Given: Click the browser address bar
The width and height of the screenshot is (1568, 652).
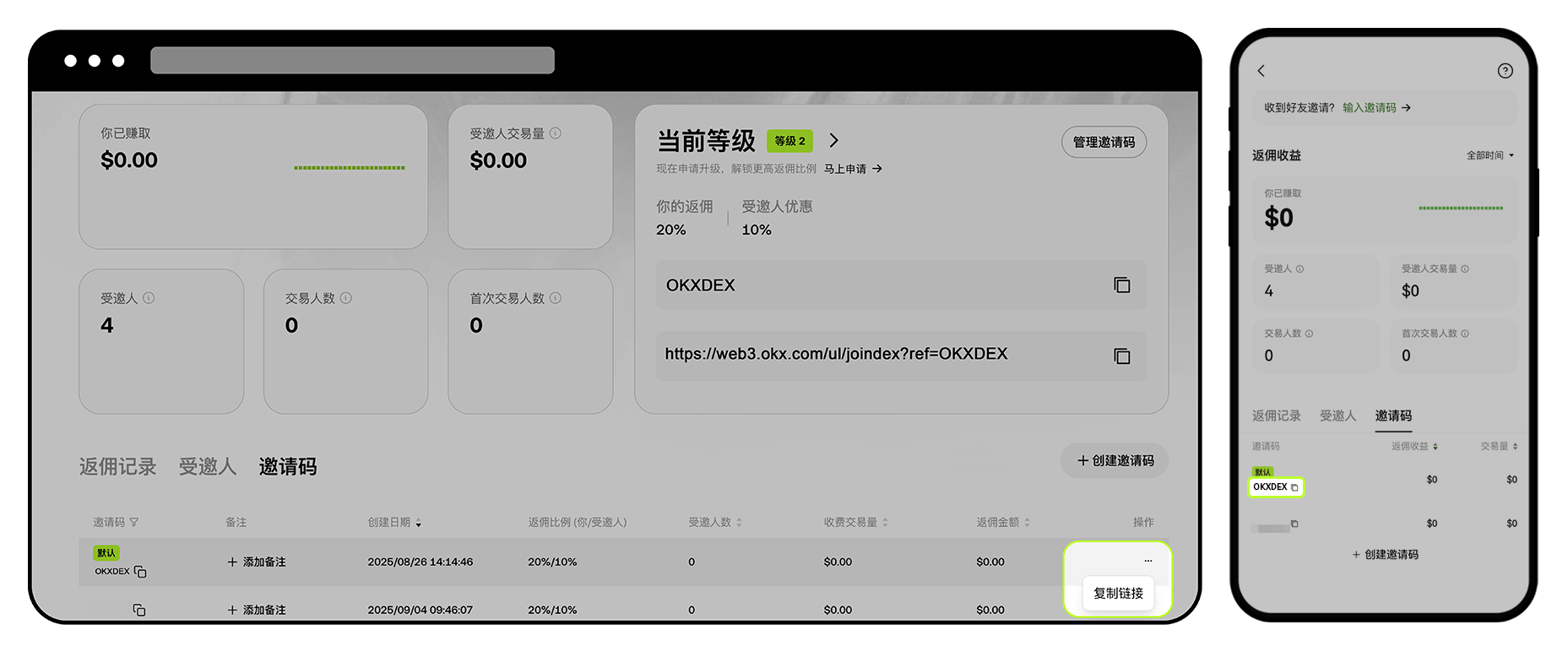Looking at the screenshot, I should (352, 61).
